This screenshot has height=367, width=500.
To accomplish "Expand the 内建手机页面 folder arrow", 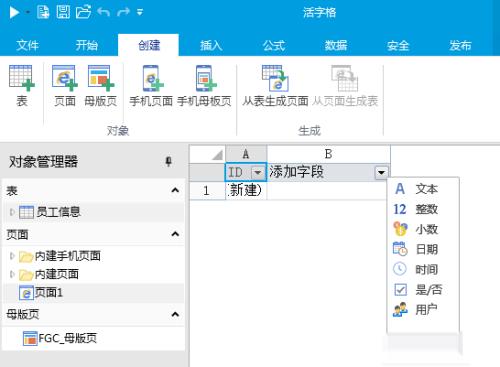I will point(12,256).
